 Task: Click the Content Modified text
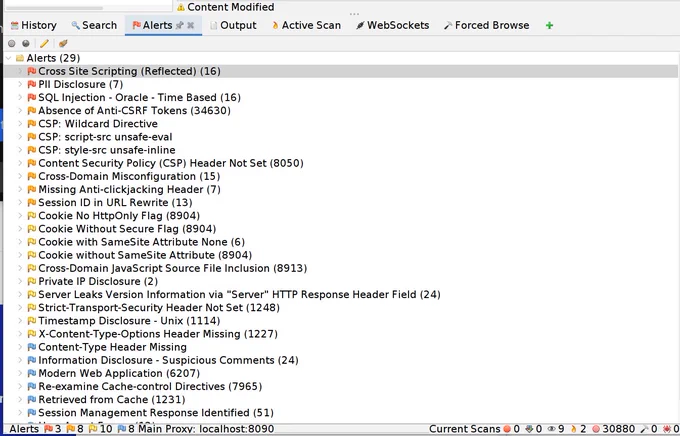[x=231, y=7]
